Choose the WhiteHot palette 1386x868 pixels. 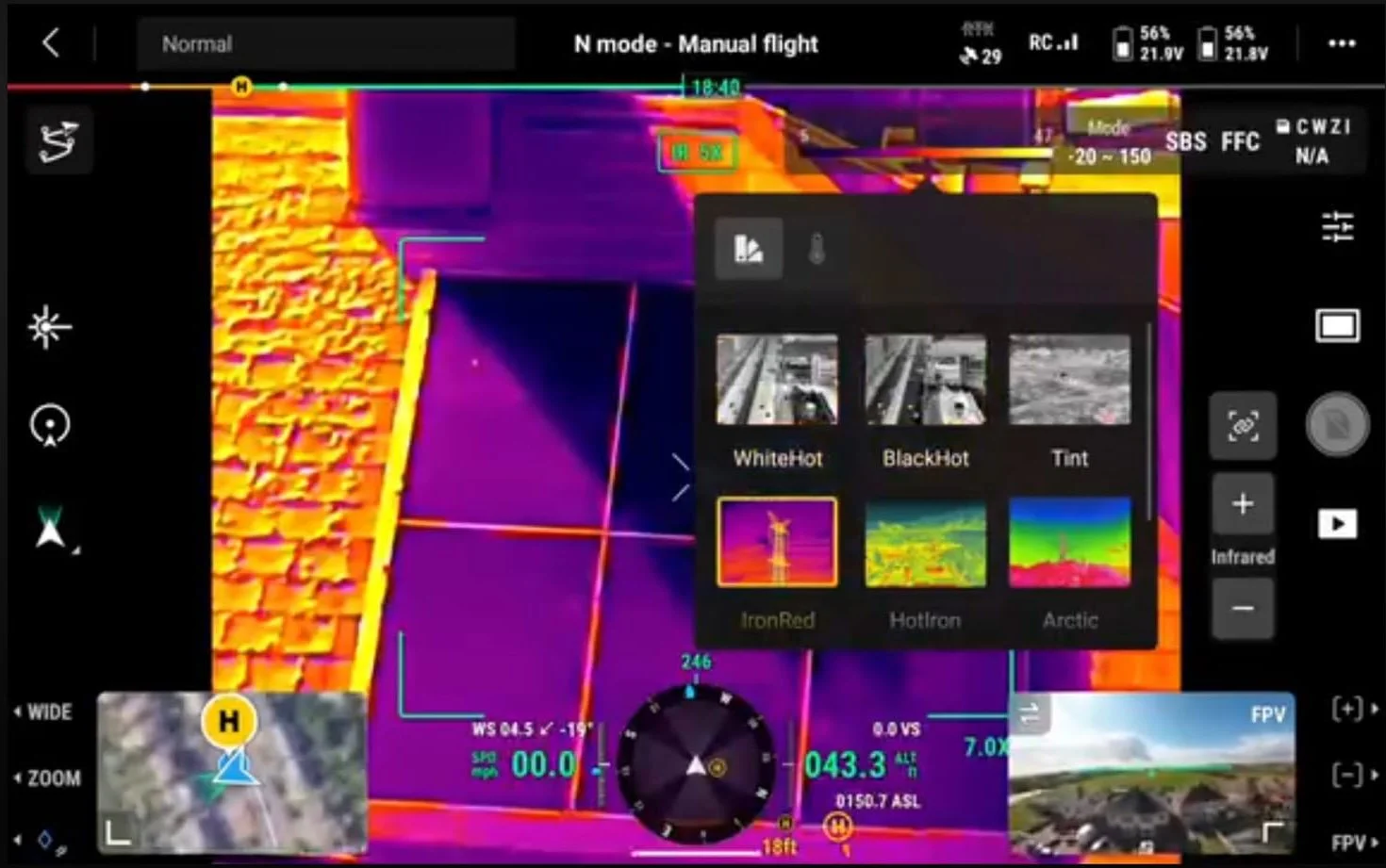pyautogui.click(x=777, y=402)
